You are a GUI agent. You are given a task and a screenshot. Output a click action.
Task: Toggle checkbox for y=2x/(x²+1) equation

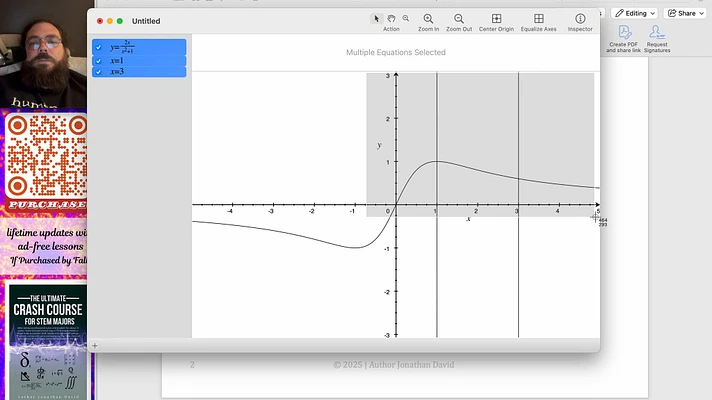pos(99,47)
